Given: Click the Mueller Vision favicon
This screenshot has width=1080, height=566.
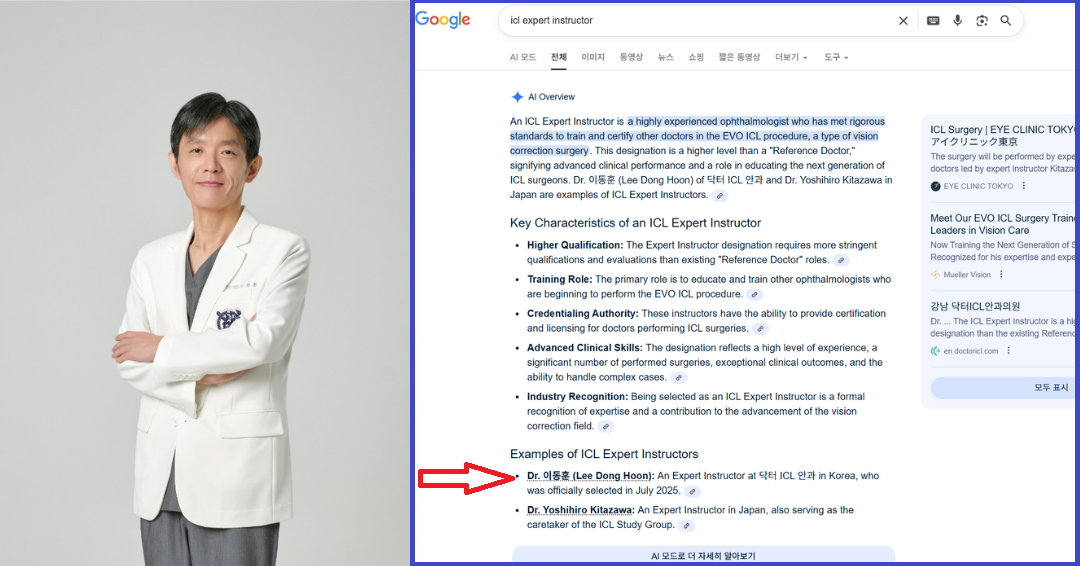Looking at the screenshot, I should pyautogui.click(x=935, y=274).
